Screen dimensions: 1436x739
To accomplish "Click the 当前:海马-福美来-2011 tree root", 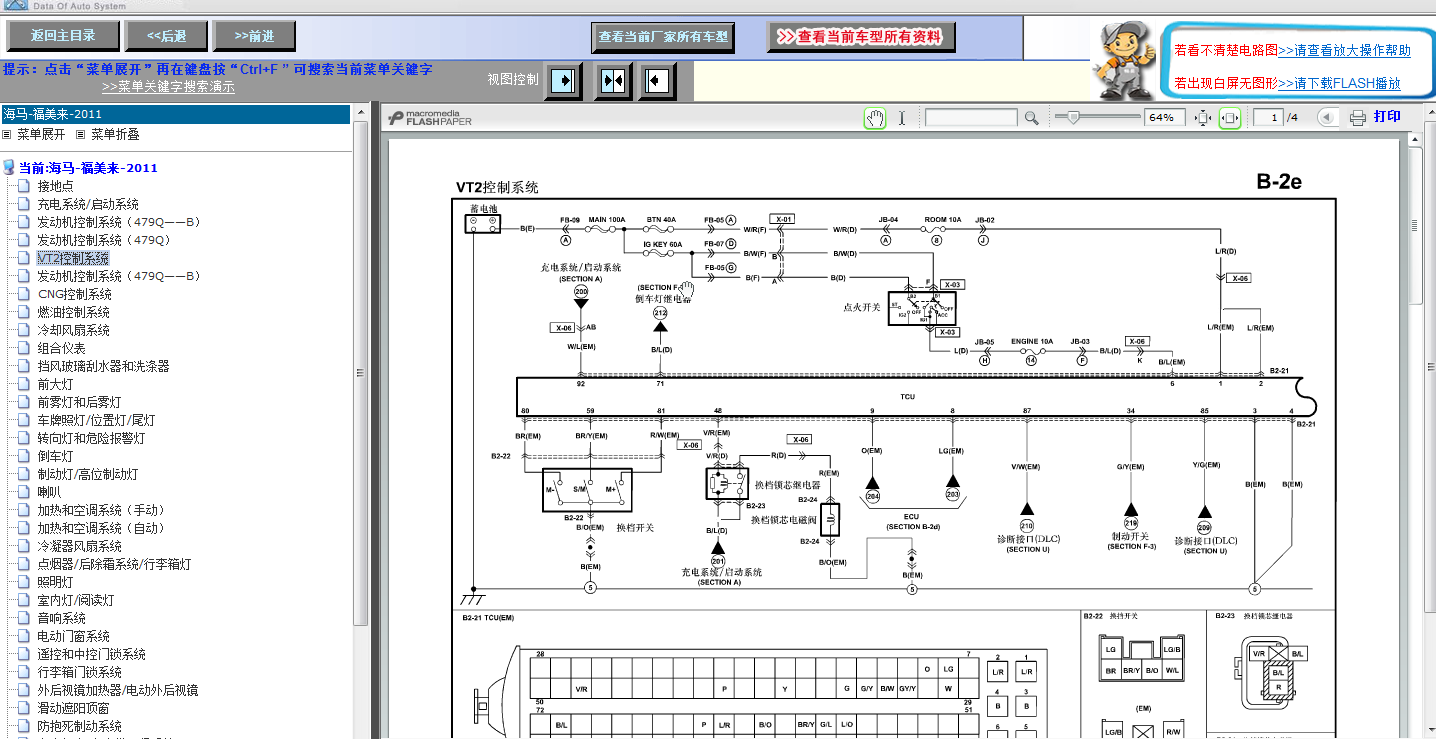I will [88, 168].
